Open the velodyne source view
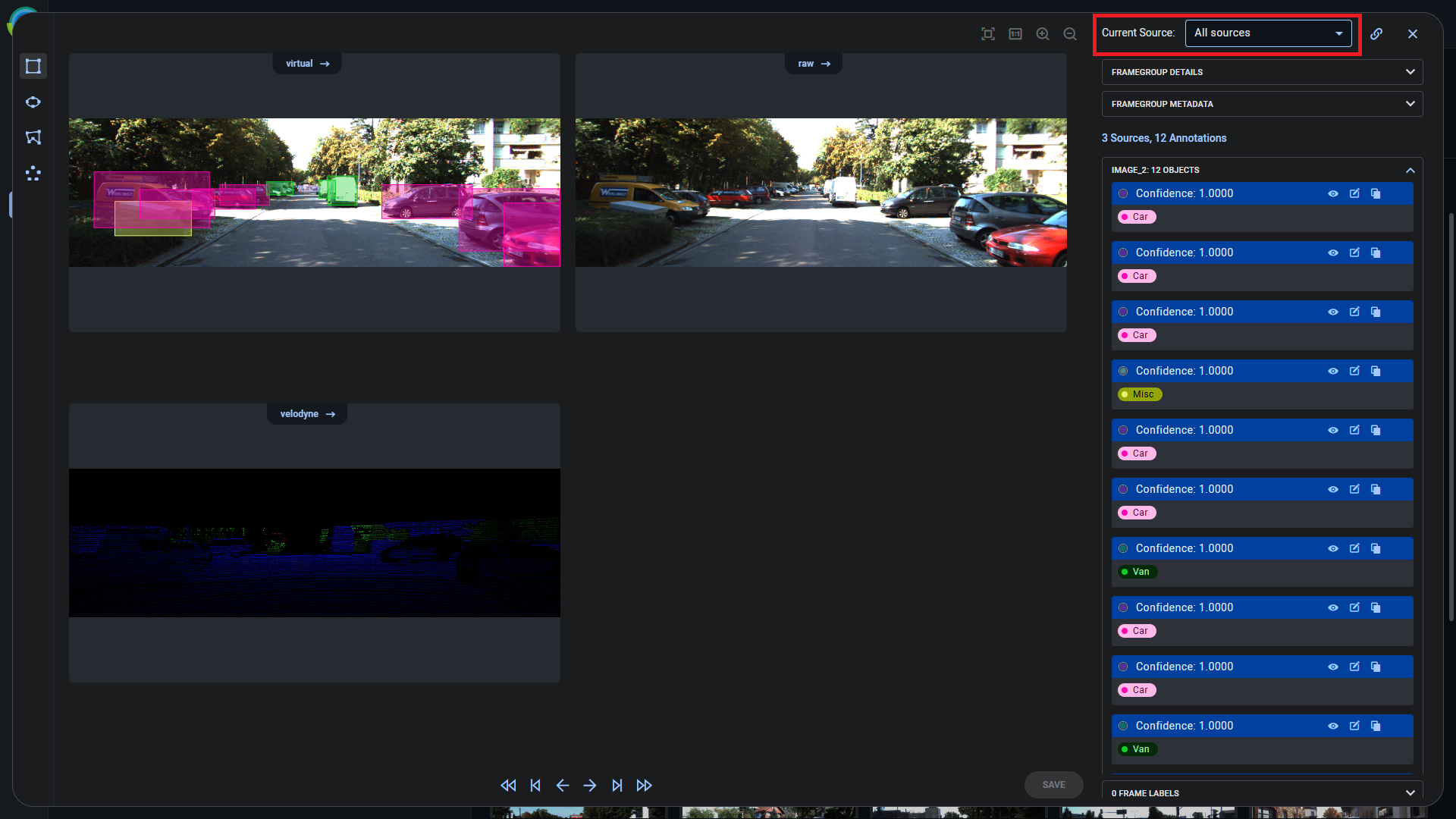1456x819 pixels. point(307,414)
